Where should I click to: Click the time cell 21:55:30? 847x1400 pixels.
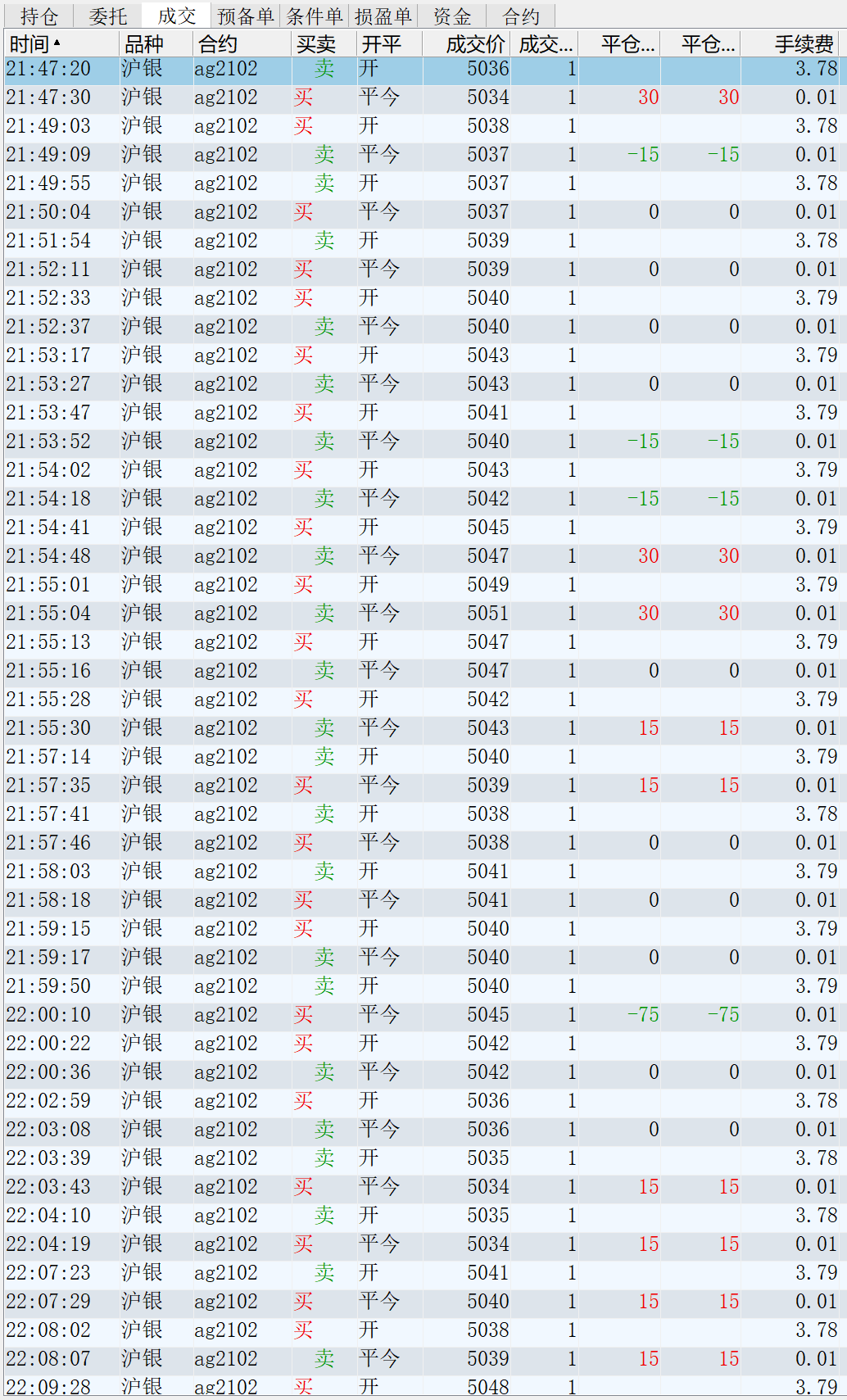(x=48, y=728)
